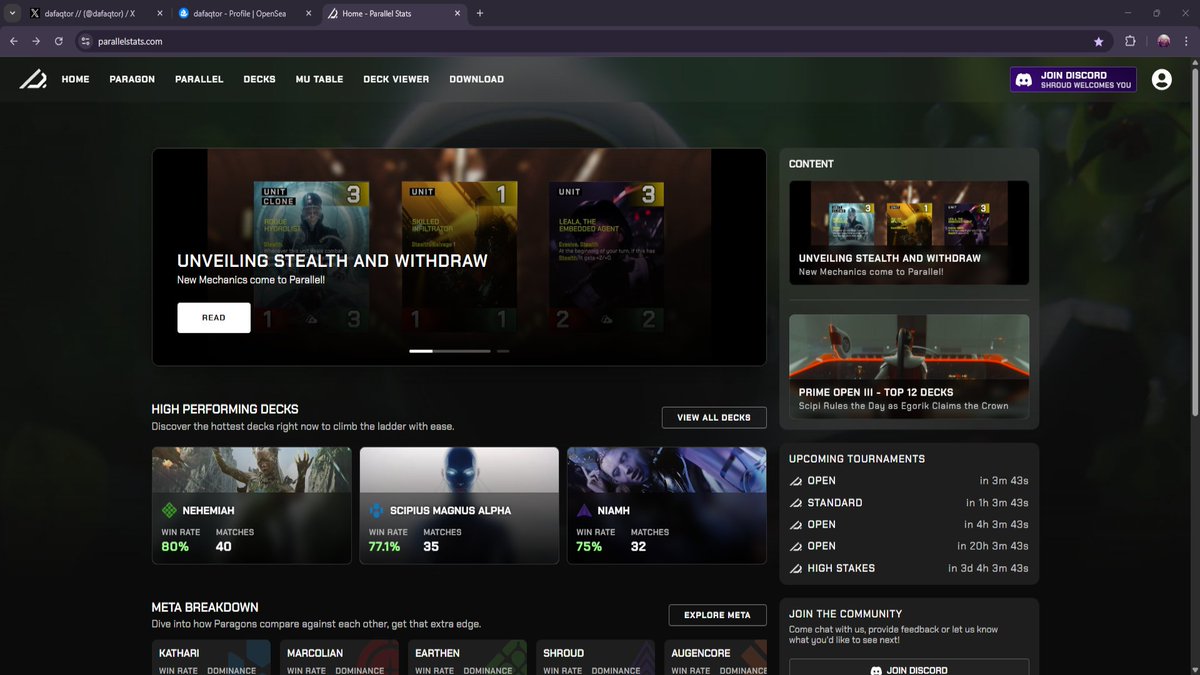Open the tab search dropdown arrow
Image resolution: width=1200 pixels, height=675 pixels.
(x=10, y=14)
